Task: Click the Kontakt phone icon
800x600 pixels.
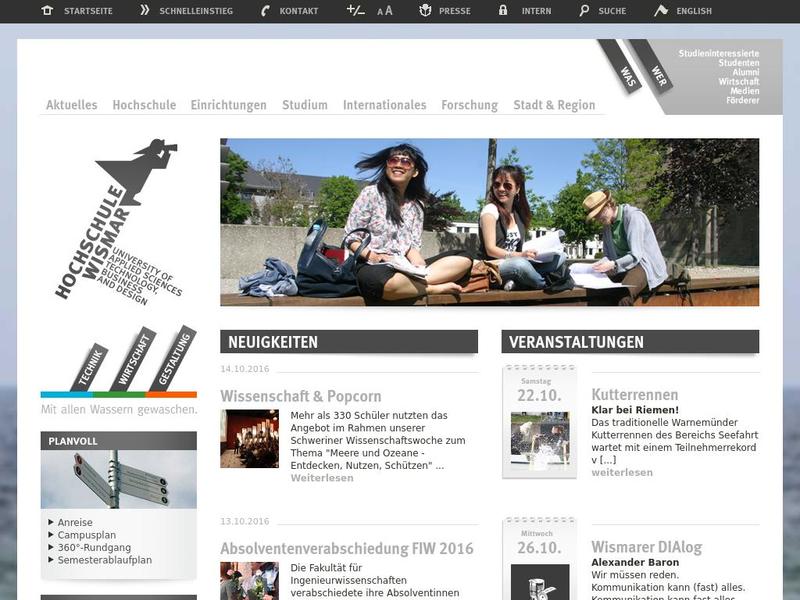Action: coord(265,11)
